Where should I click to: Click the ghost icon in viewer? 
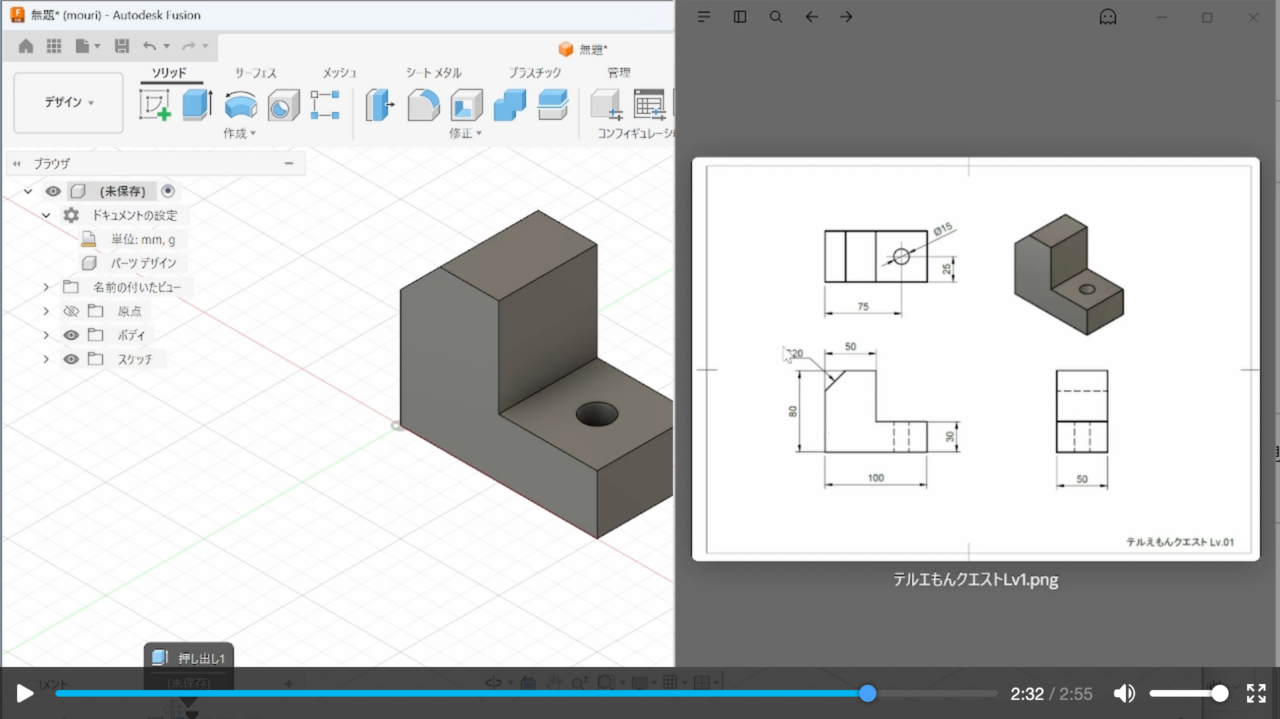[x=1108, y=17]
